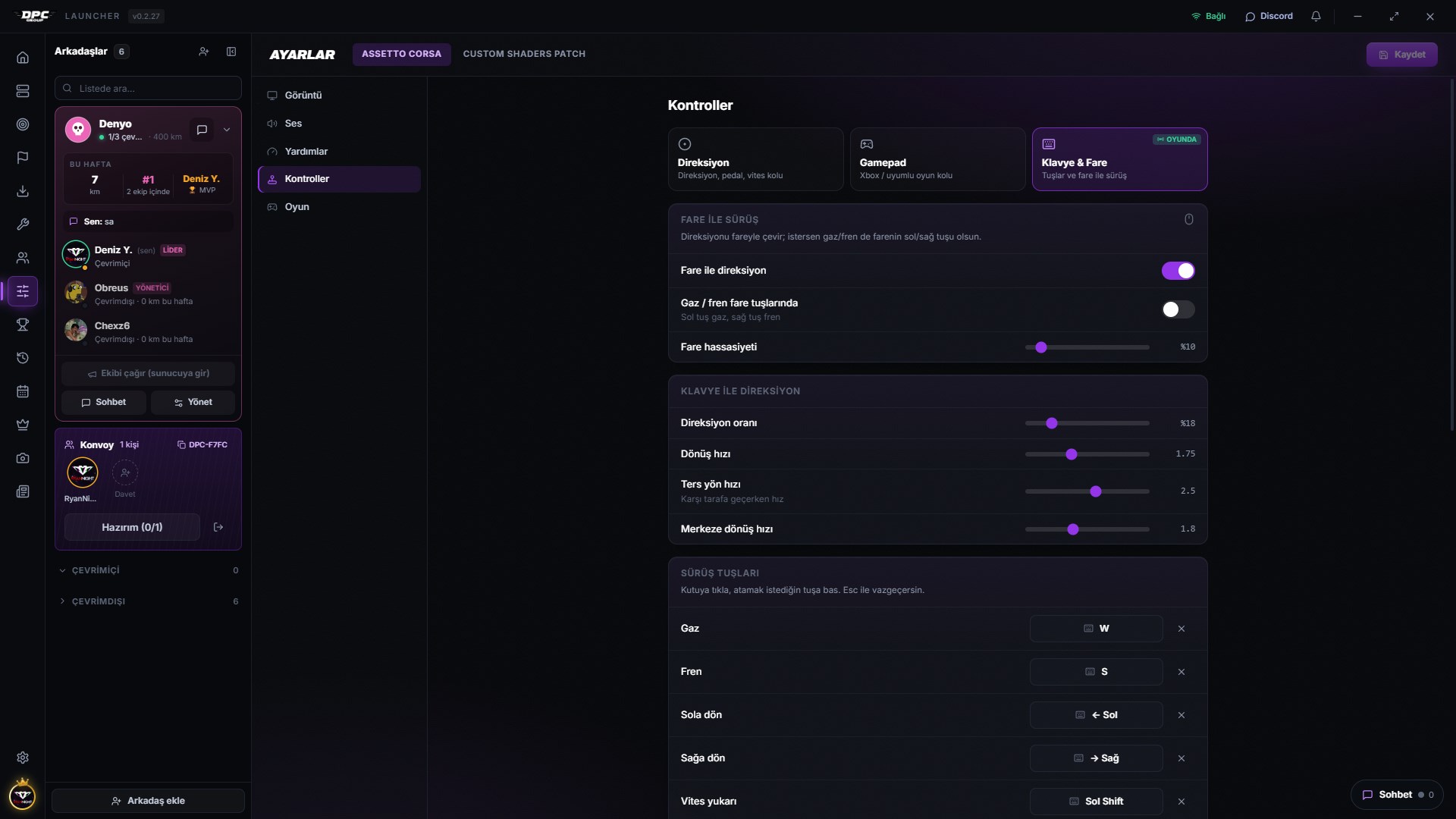Expand the ÇEVRİMDIŞI friends group

click(149, 601)
